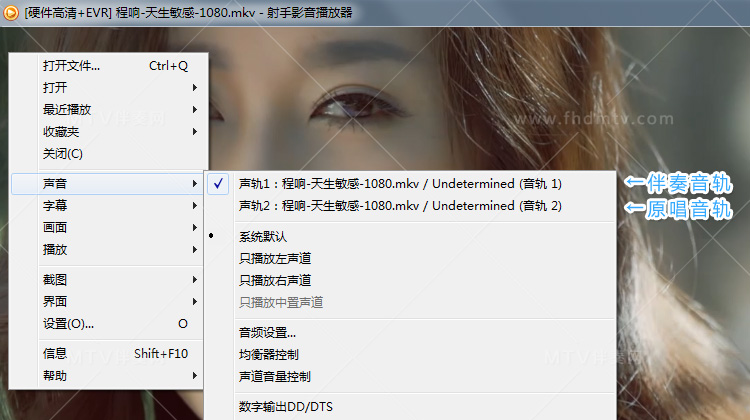The width and height of the screenshot is (750, 420).
Task: Expand the 字幕 submenu arrow
Action: [195, 206]
